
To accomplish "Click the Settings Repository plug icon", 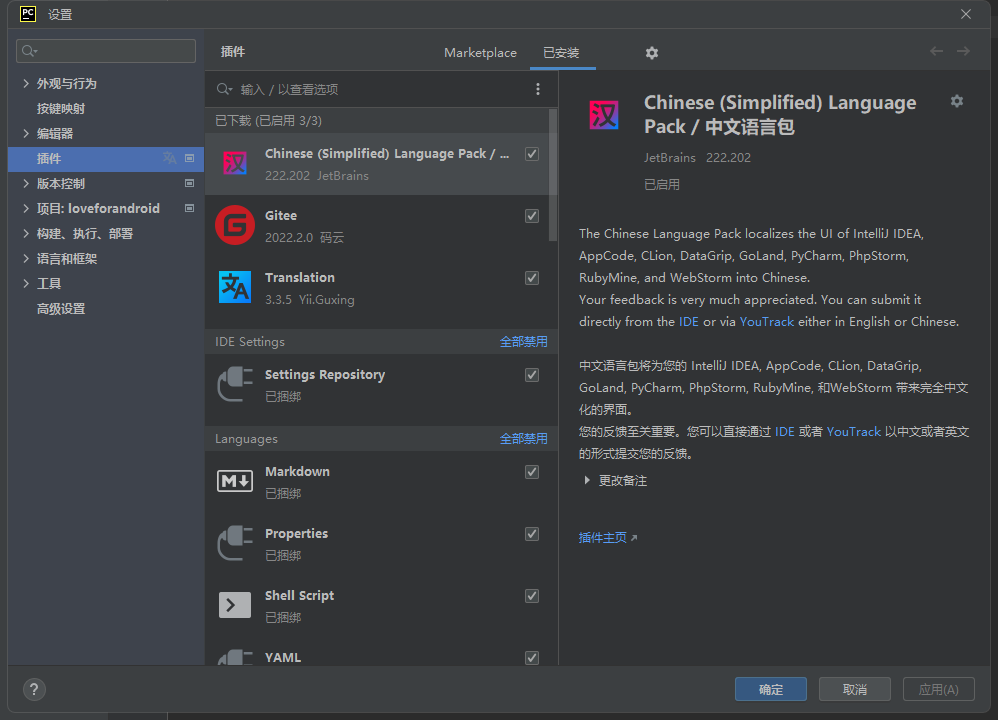I will point(235,384).
